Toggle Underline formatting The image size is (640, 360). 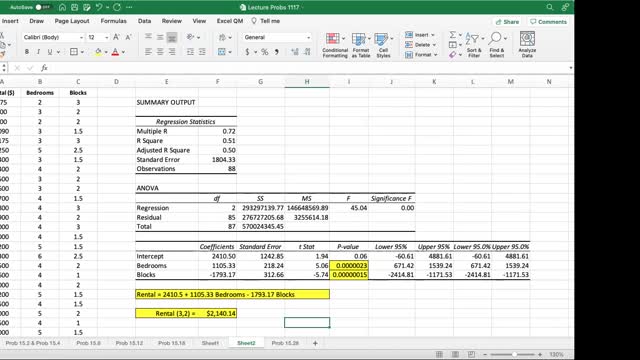pyautogui.click(x=49, y=52)
